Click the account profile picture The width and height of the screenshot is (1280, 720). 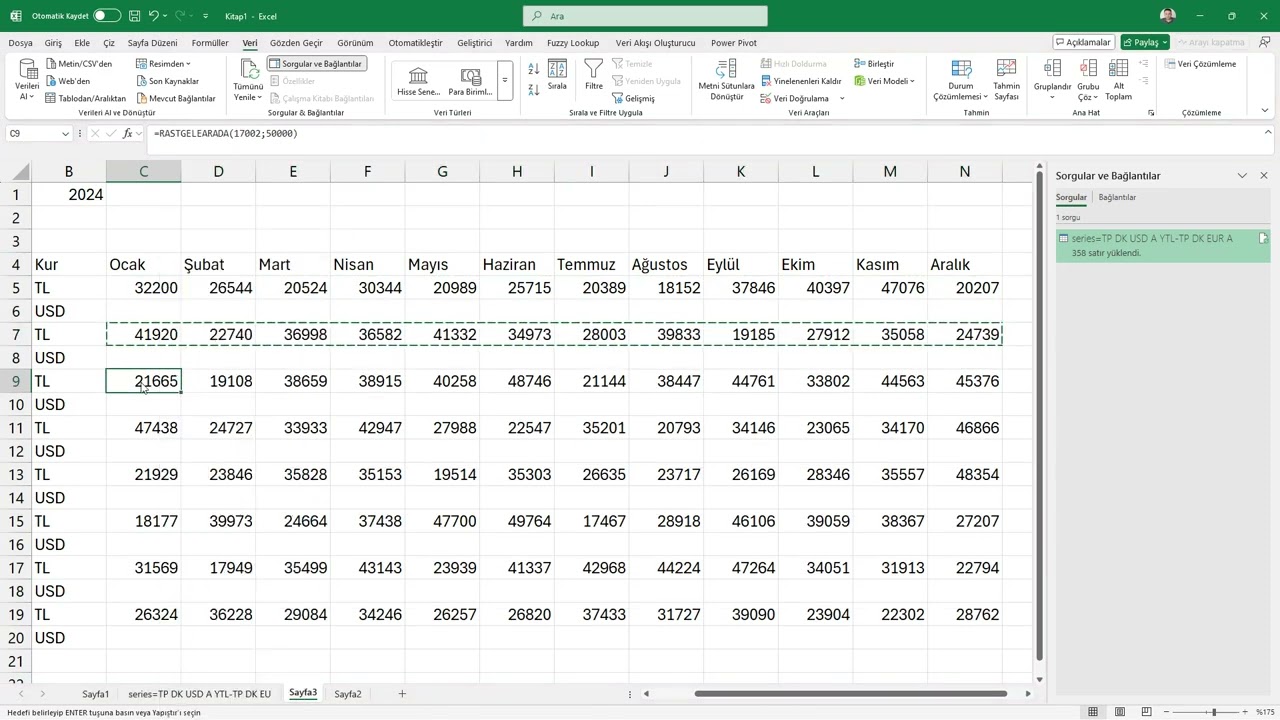tap(1168, 16)
